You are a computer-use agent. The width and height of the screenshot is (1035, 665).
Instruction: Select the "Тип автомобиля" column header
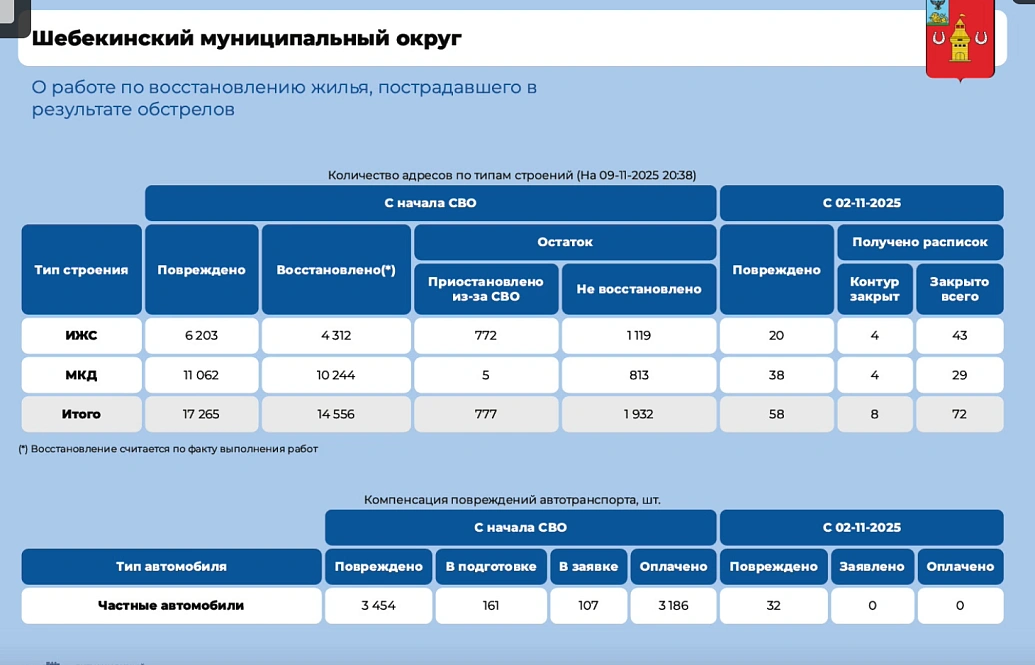pos(171,566)
